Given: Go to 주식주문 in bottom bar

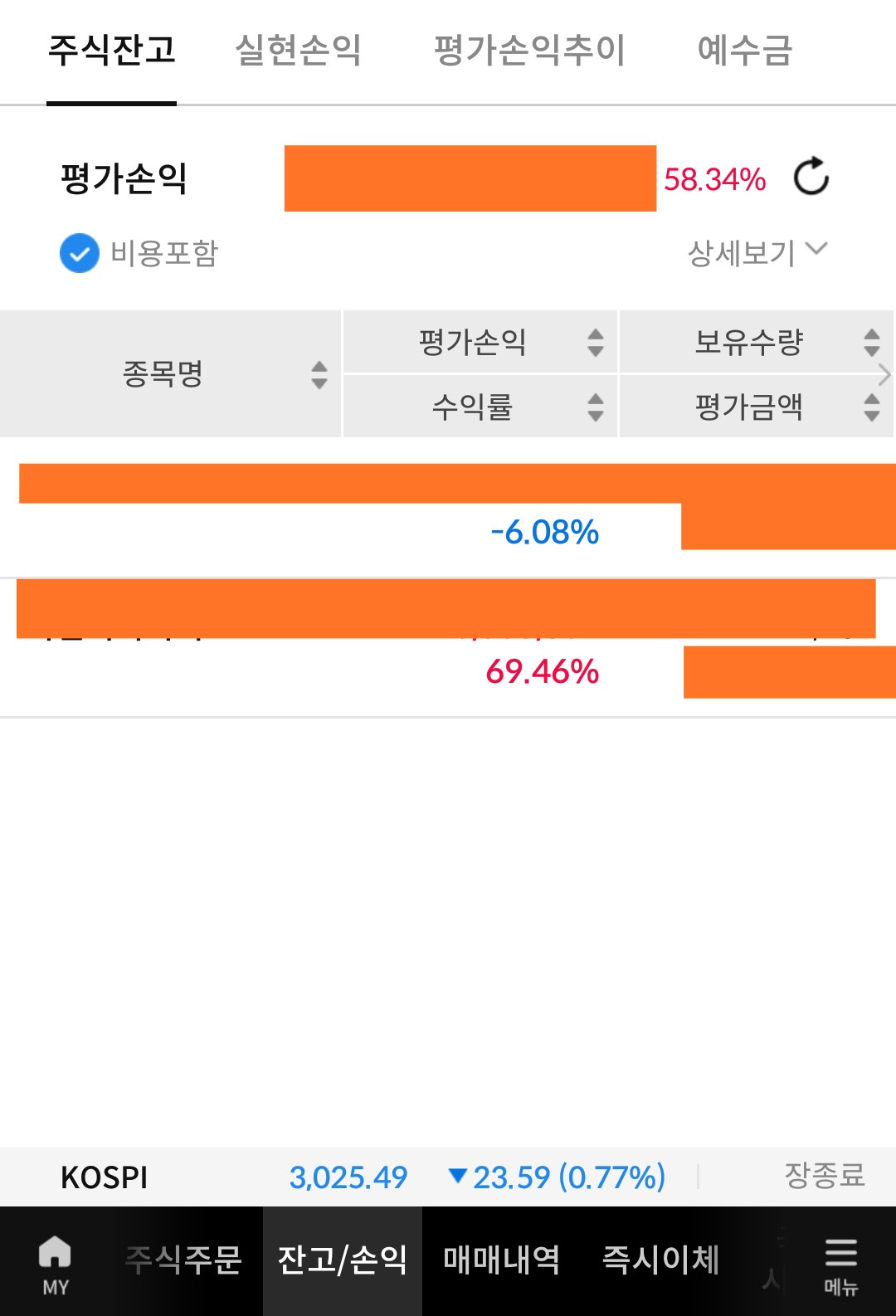Looking at the screenshot, I should (183, 1260).
